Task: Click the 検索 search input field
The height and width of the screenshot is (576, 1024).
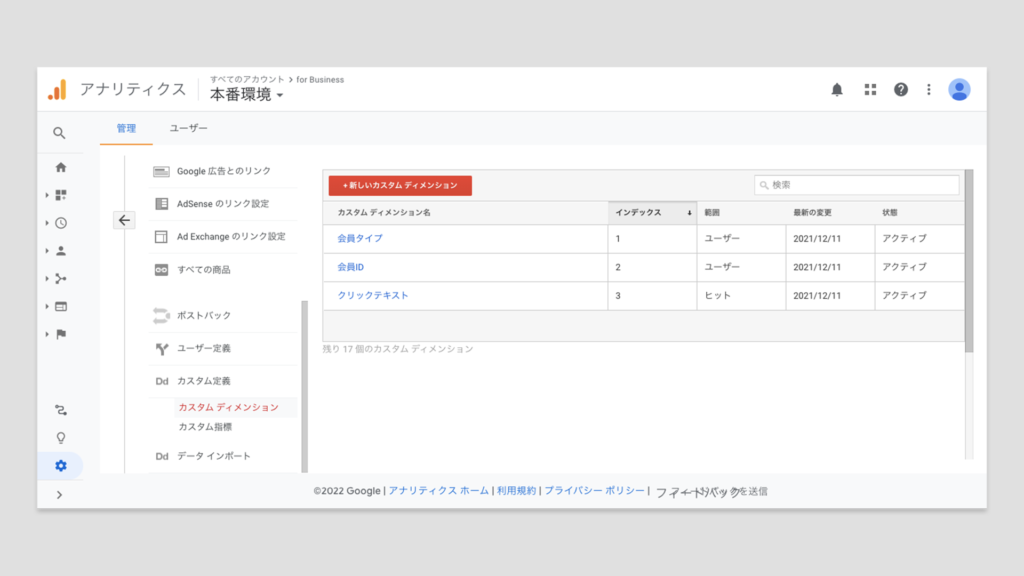Action: 862,185
